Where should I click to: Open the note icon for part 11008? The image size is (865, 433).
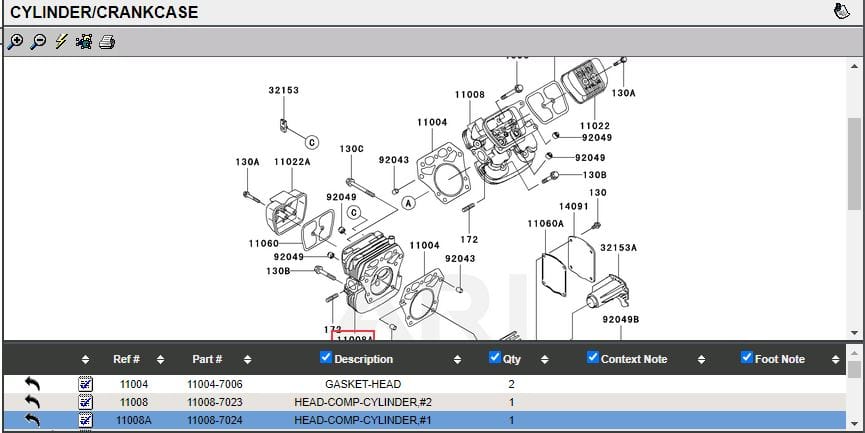pos(85,402)
